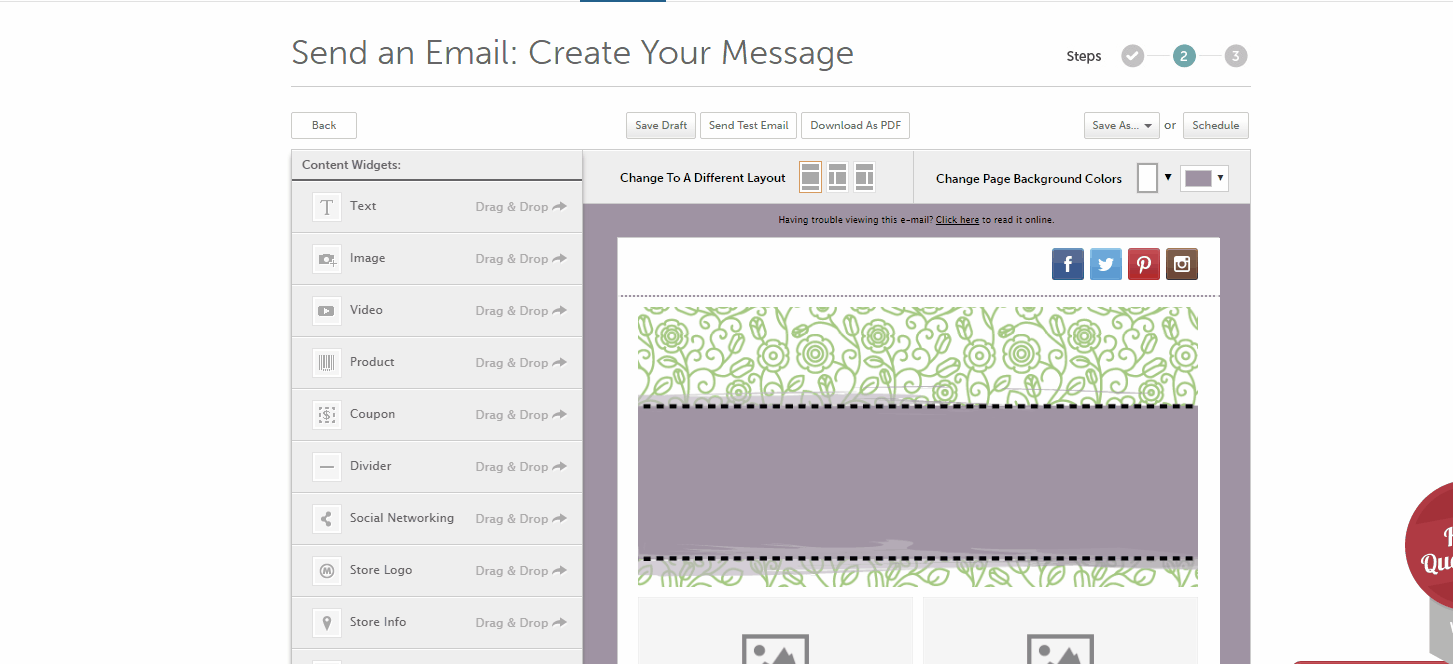The height and width of the screenshot is (664, 1453).
Task: Go to step 3 in Steps
Action: [x=1236, y=56]
